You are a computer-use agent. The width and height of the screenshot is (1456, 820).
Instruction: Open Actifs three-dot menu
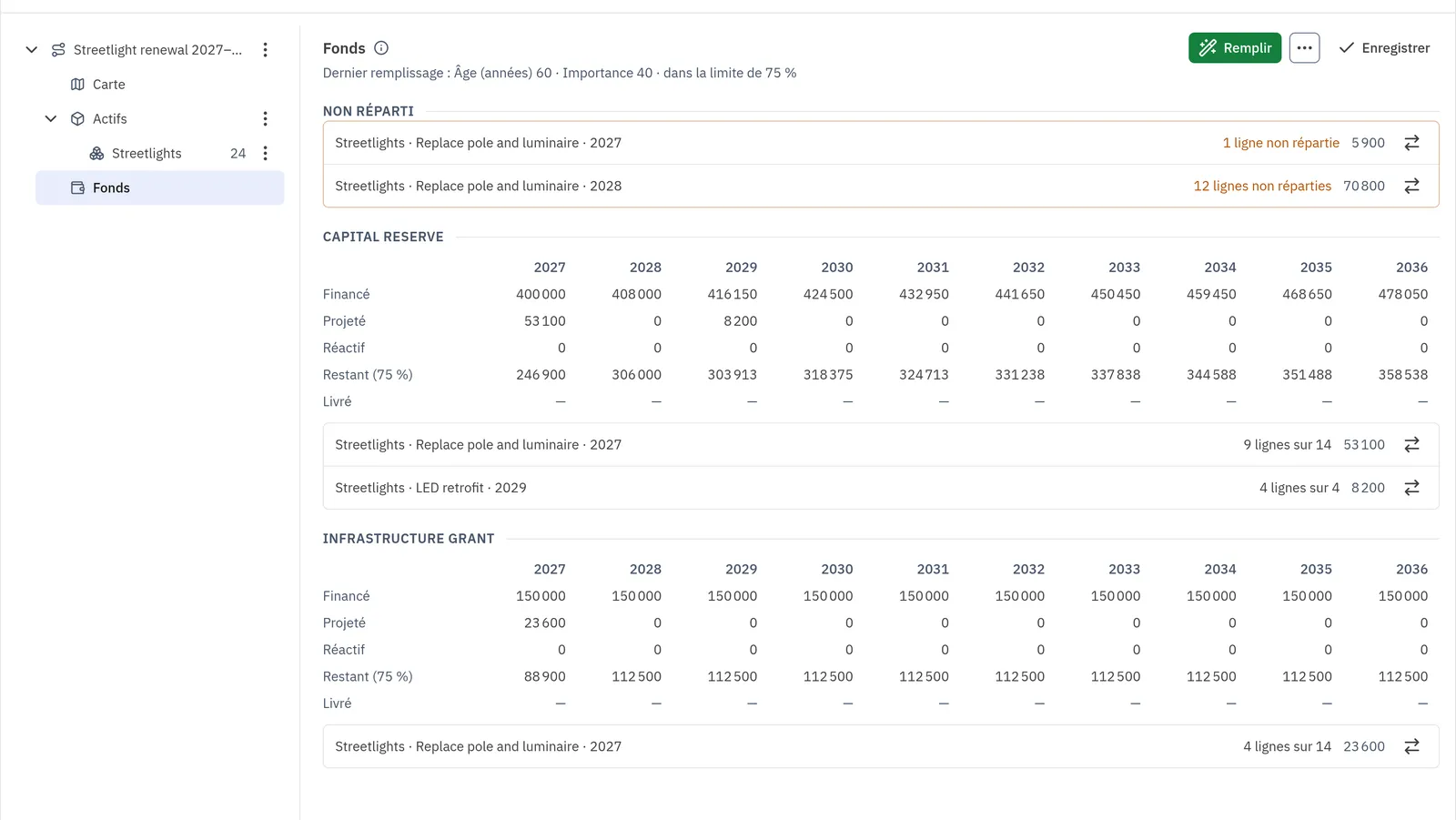pyautogui.click(x=265, y=119)
